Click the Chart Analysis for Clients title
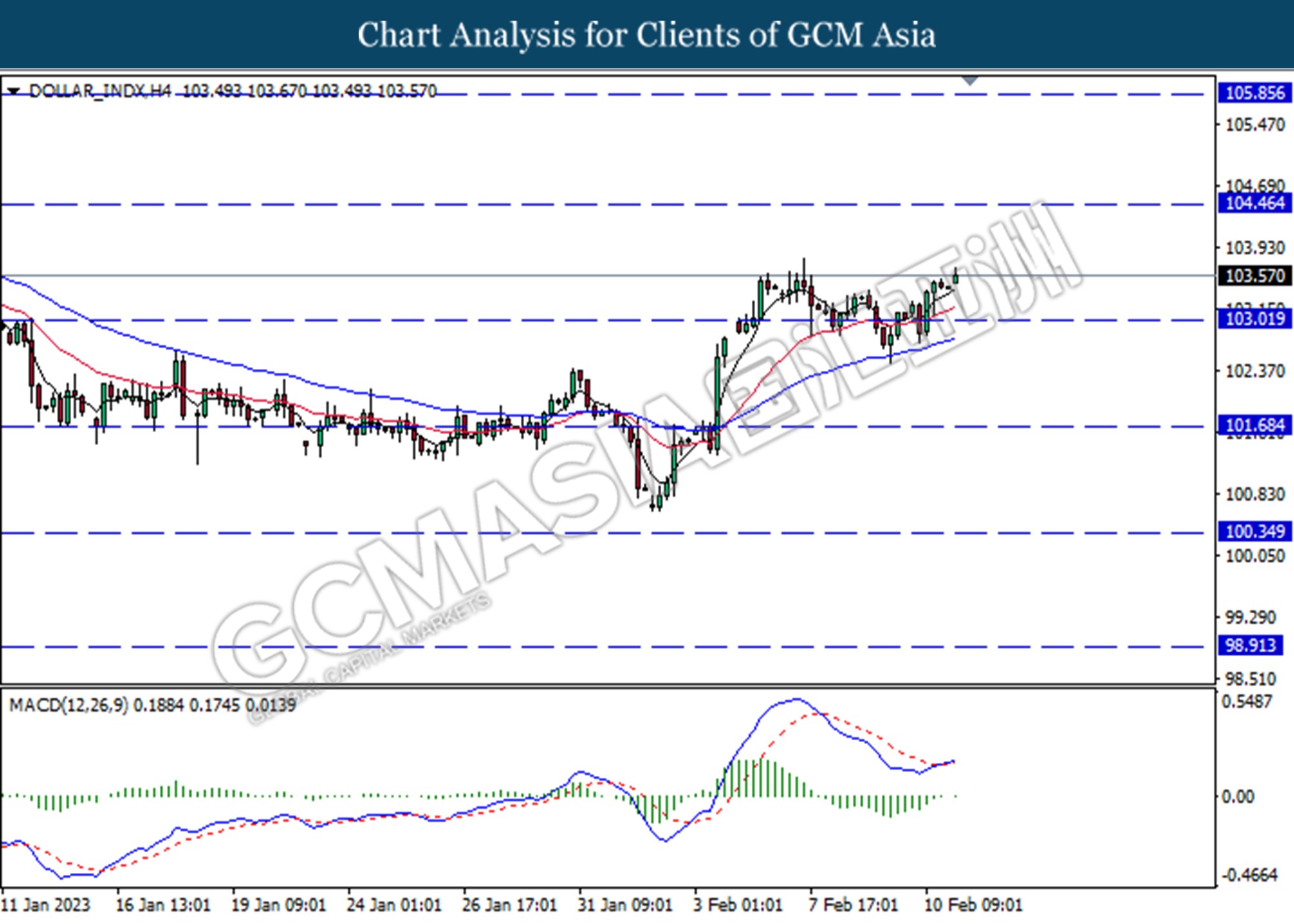 click(647, 34)
